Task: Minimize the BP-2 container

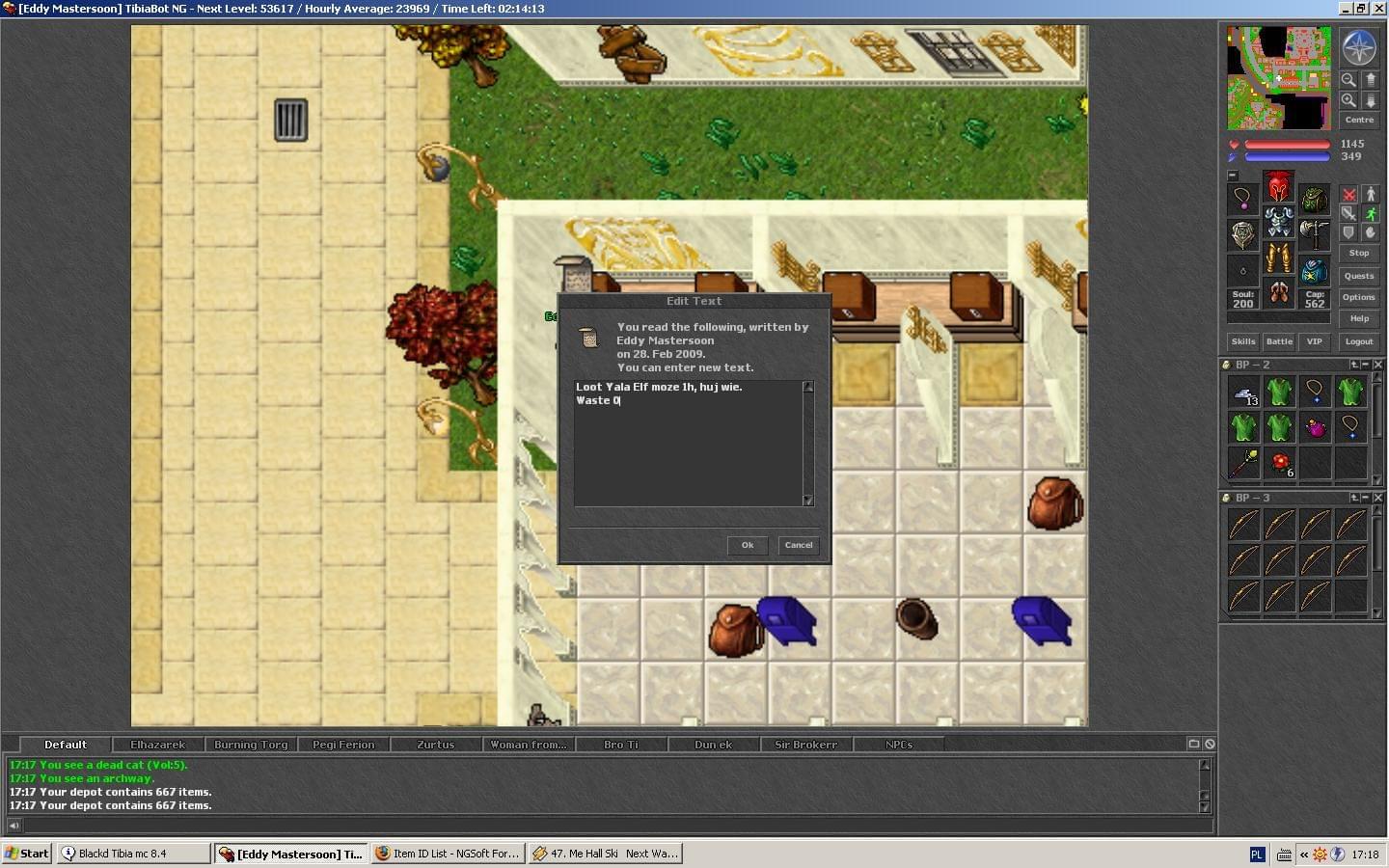Action: click(1366, 365)
